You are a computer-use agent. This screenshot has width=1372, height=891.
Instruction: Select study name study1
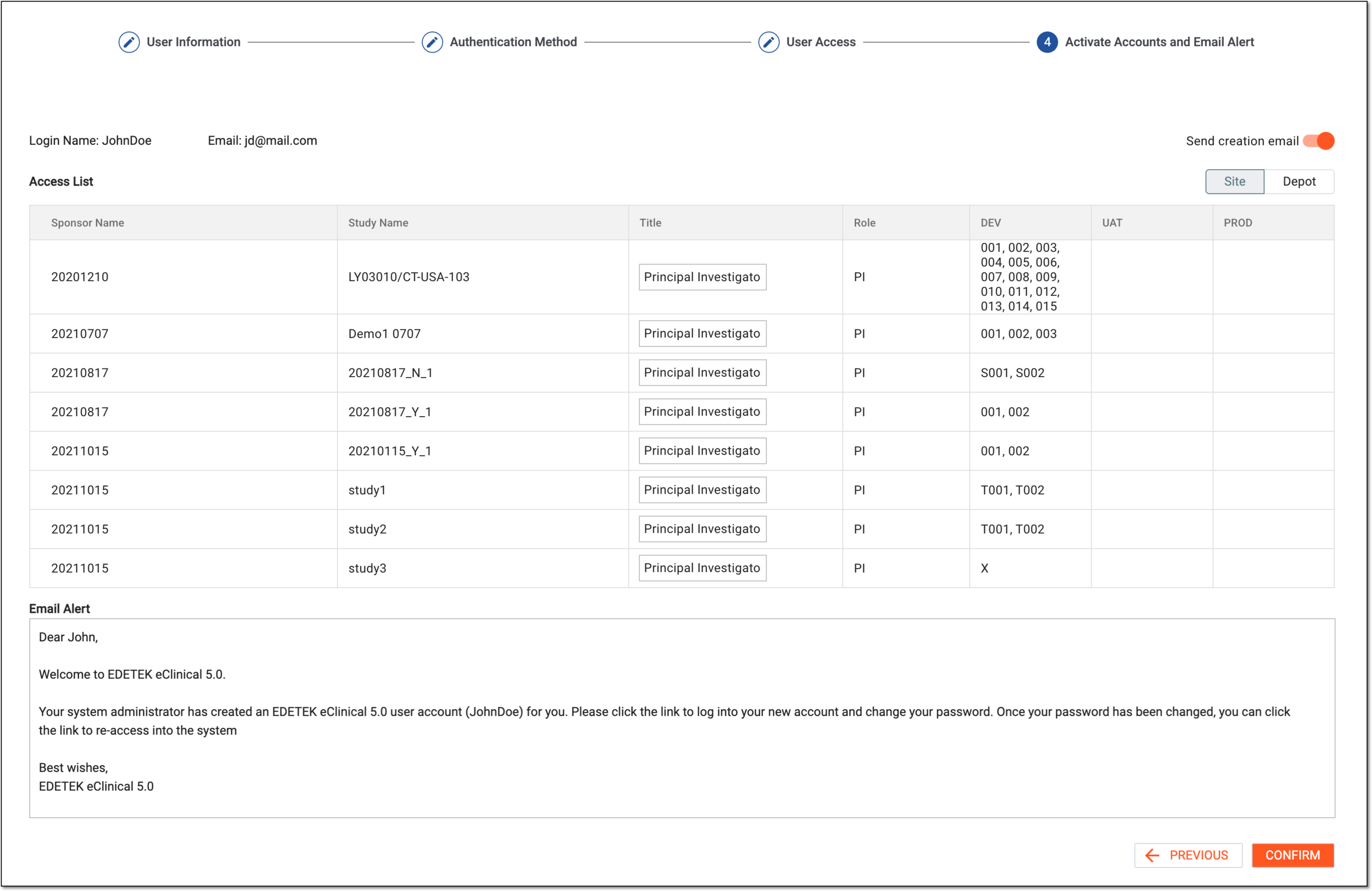(x=367, y=491)
